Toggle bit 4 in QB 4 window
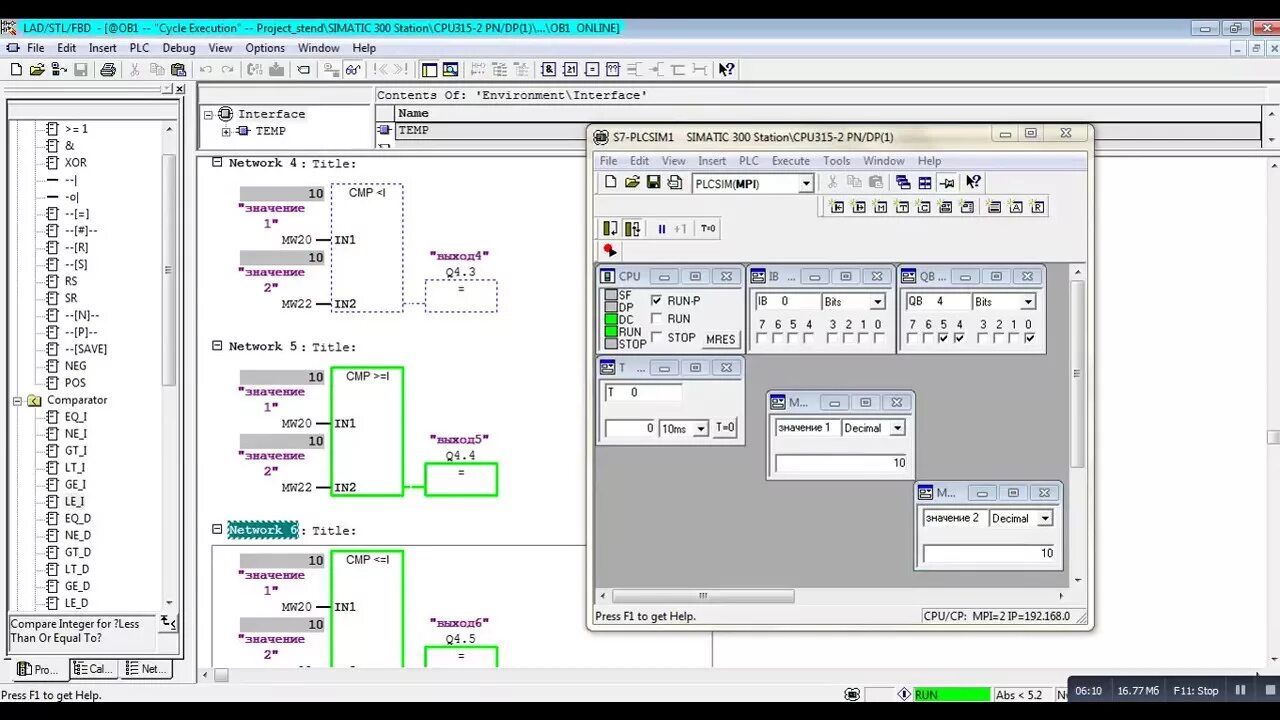The image size is (1280, 720). [x=959, y=338]
